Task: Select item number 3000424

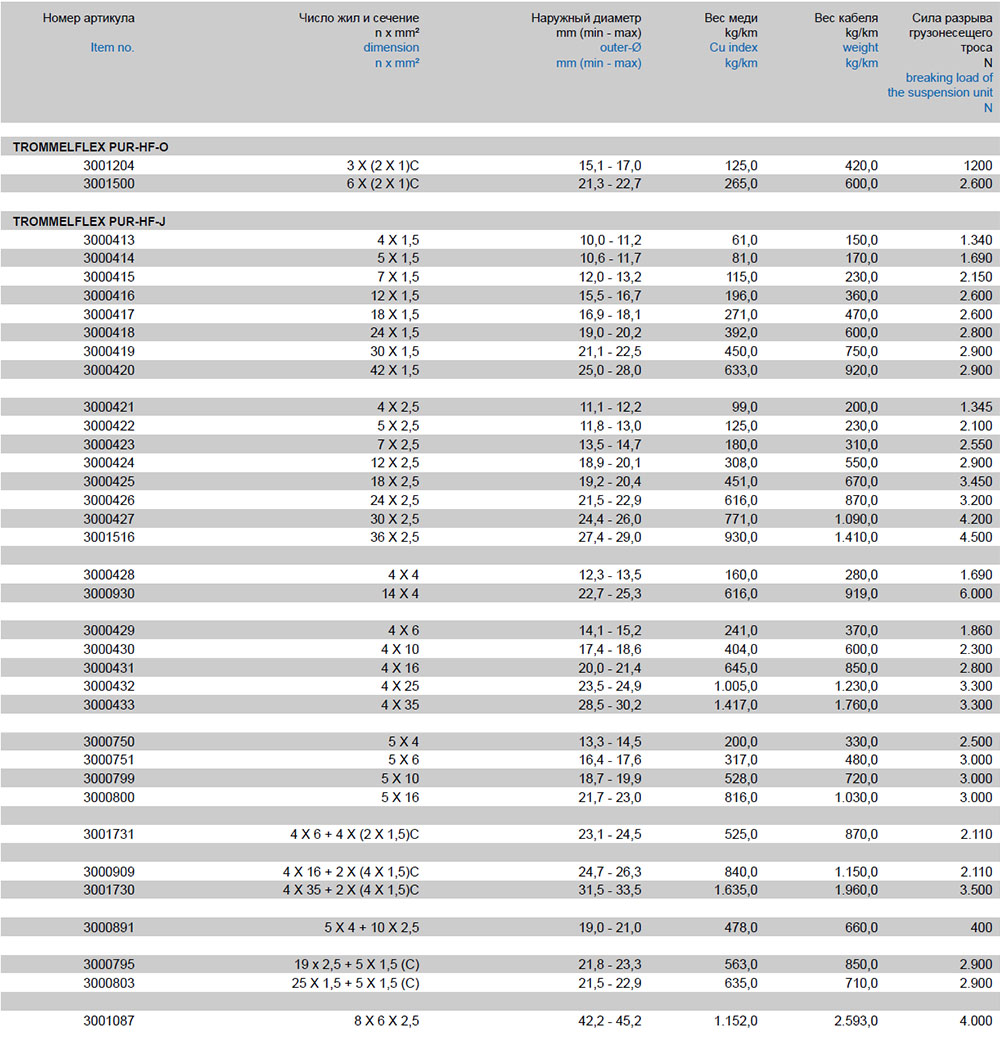Action: [109, 463]
